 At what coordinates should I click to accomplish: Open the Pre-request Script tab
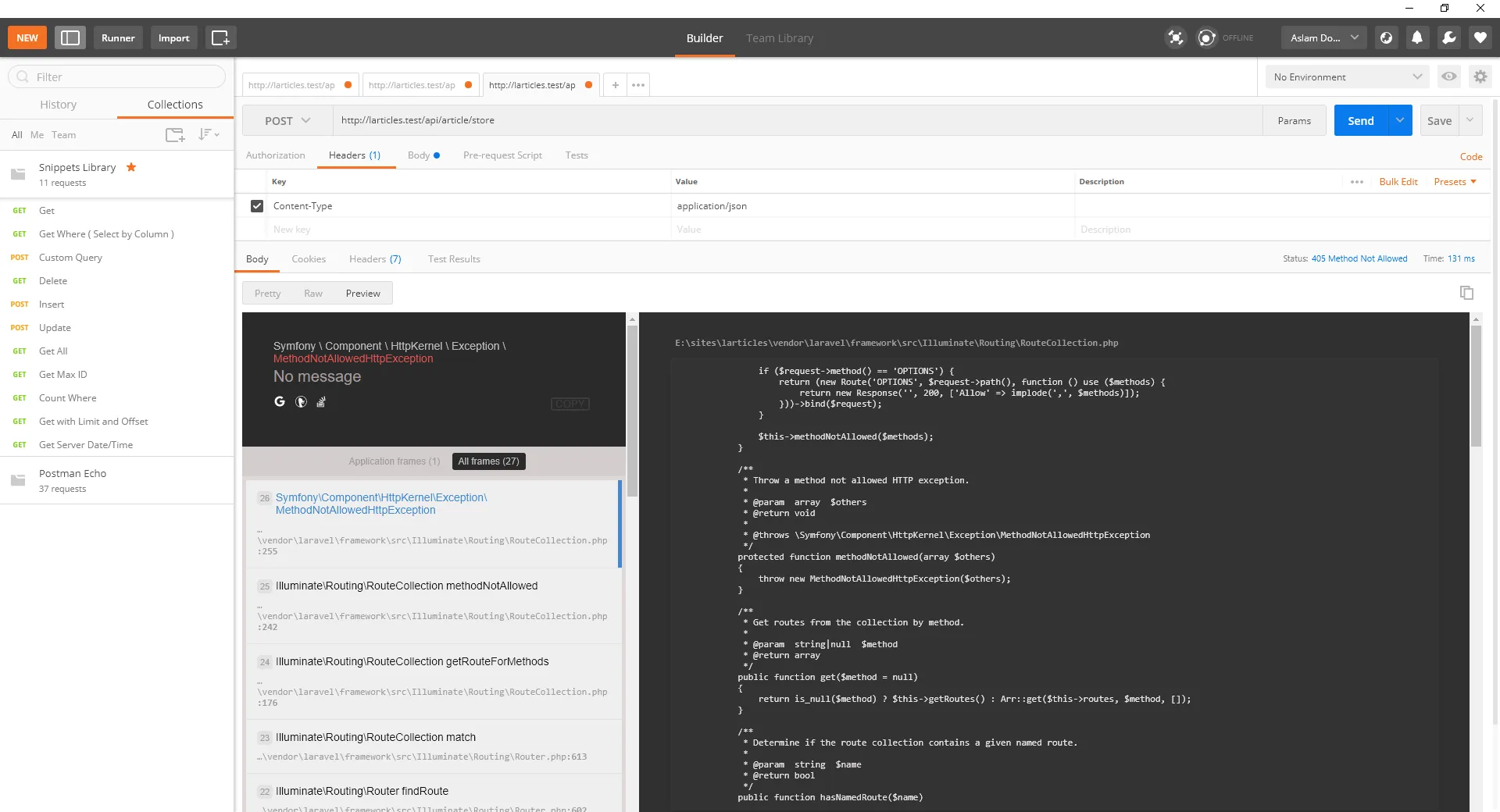pos(502,155)
